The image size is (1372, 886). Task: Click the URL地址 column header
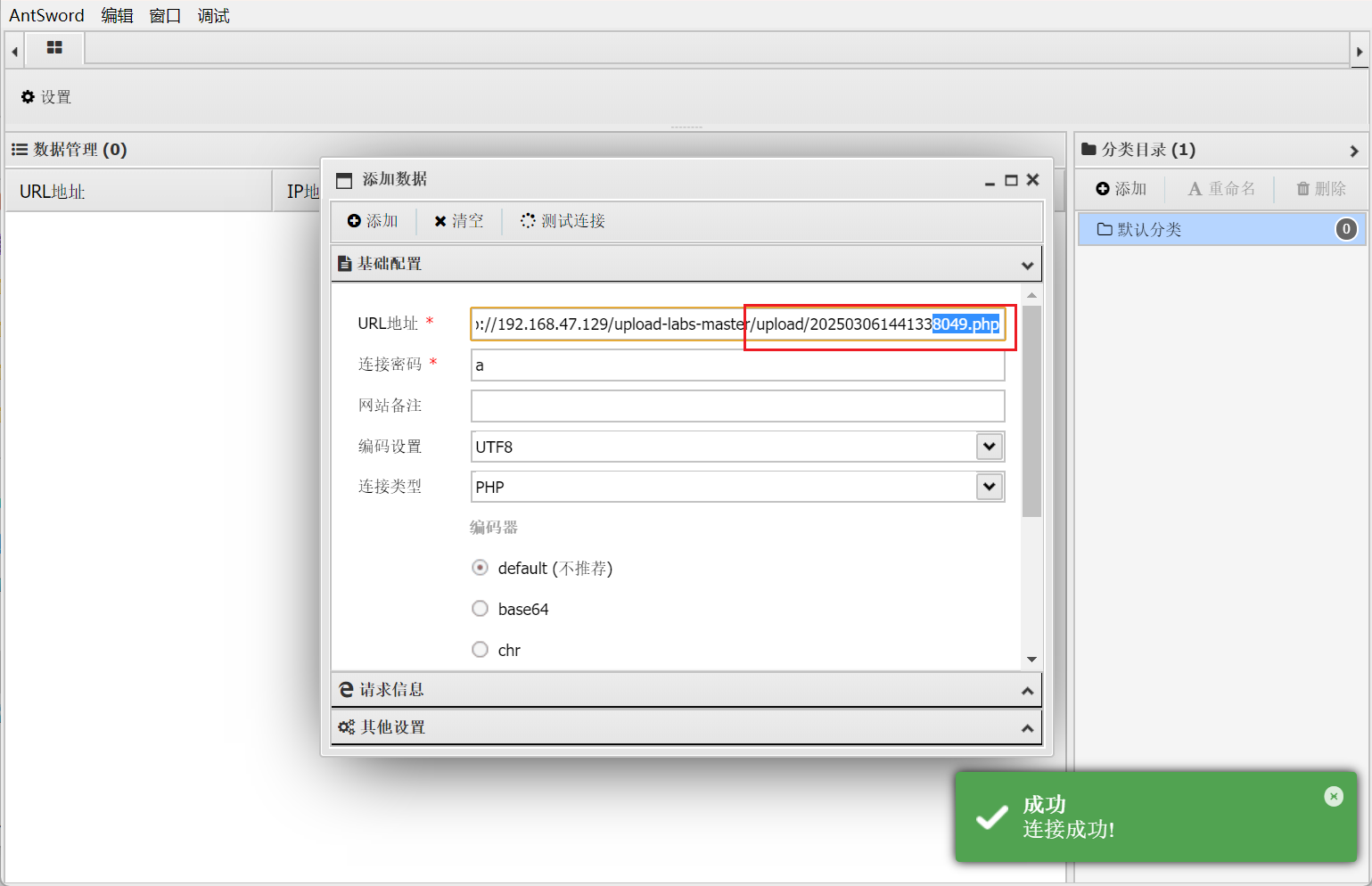(138, 191)
